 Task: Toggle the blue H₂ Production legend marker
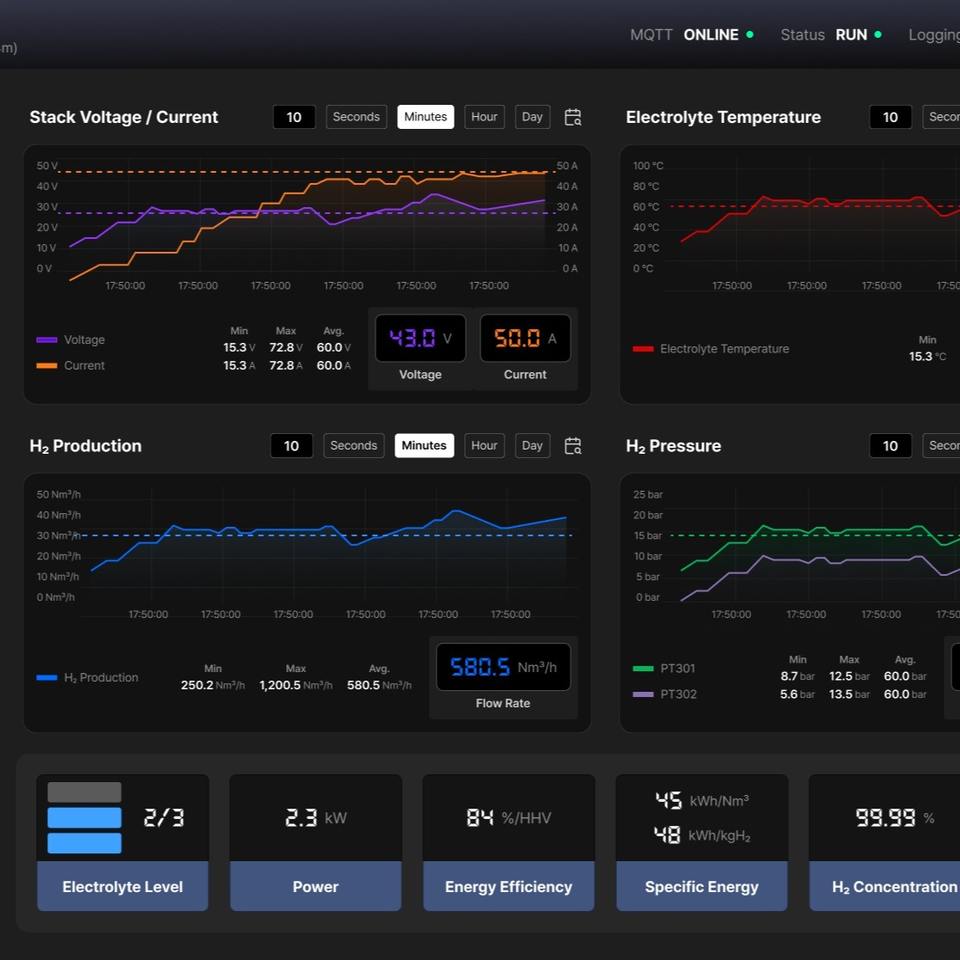(x=47, y=678)
